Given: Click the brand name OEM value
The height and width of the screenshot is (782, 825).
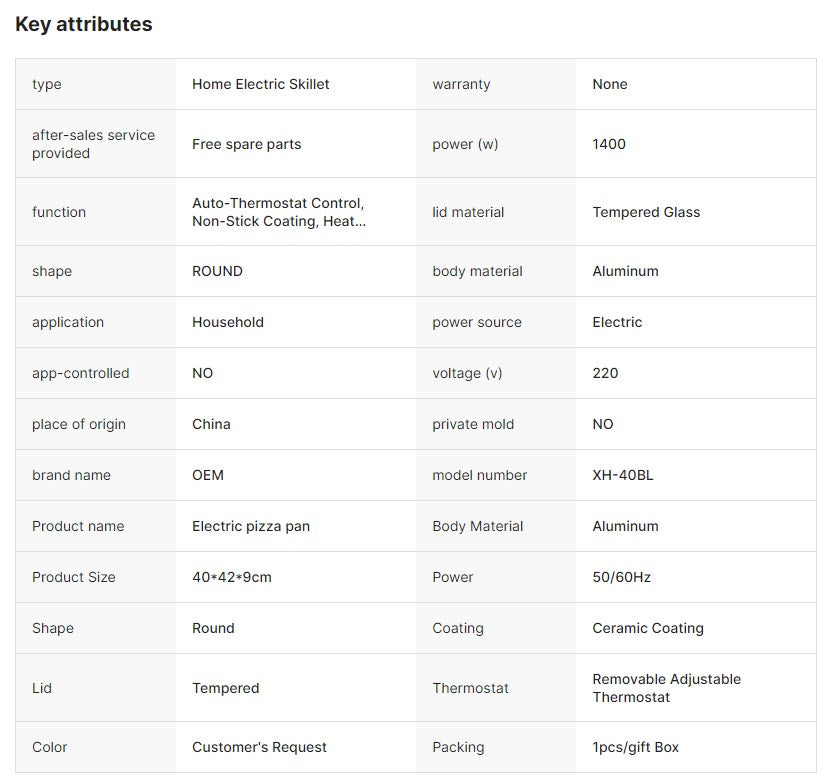Looking at the screenshot, I should tap(208, 475).
